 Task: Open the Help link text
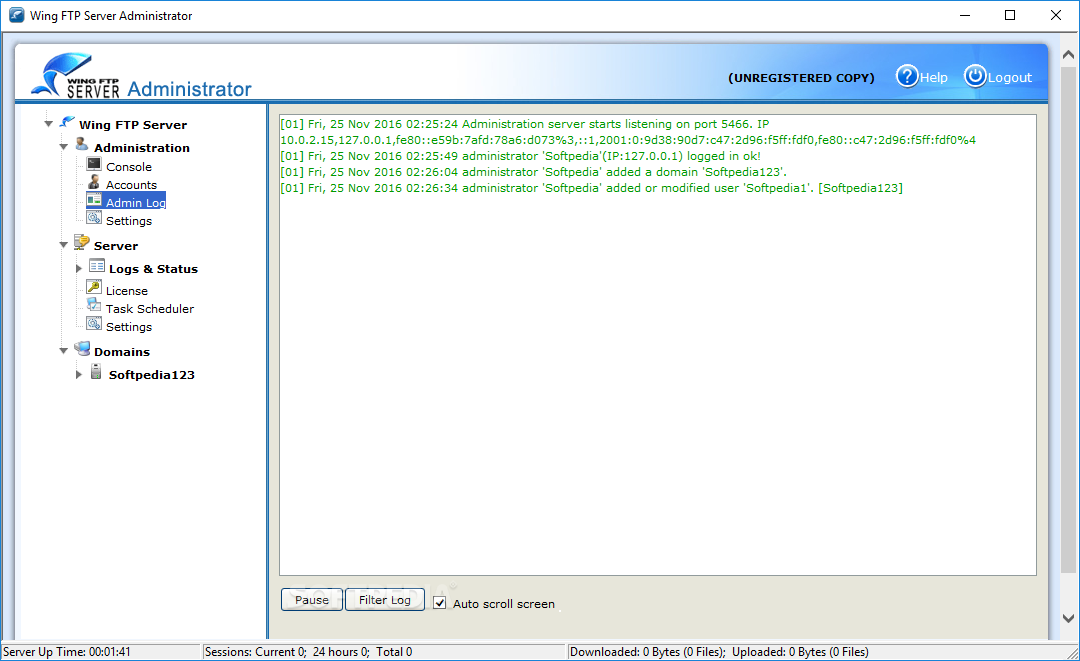pos(934,78)
